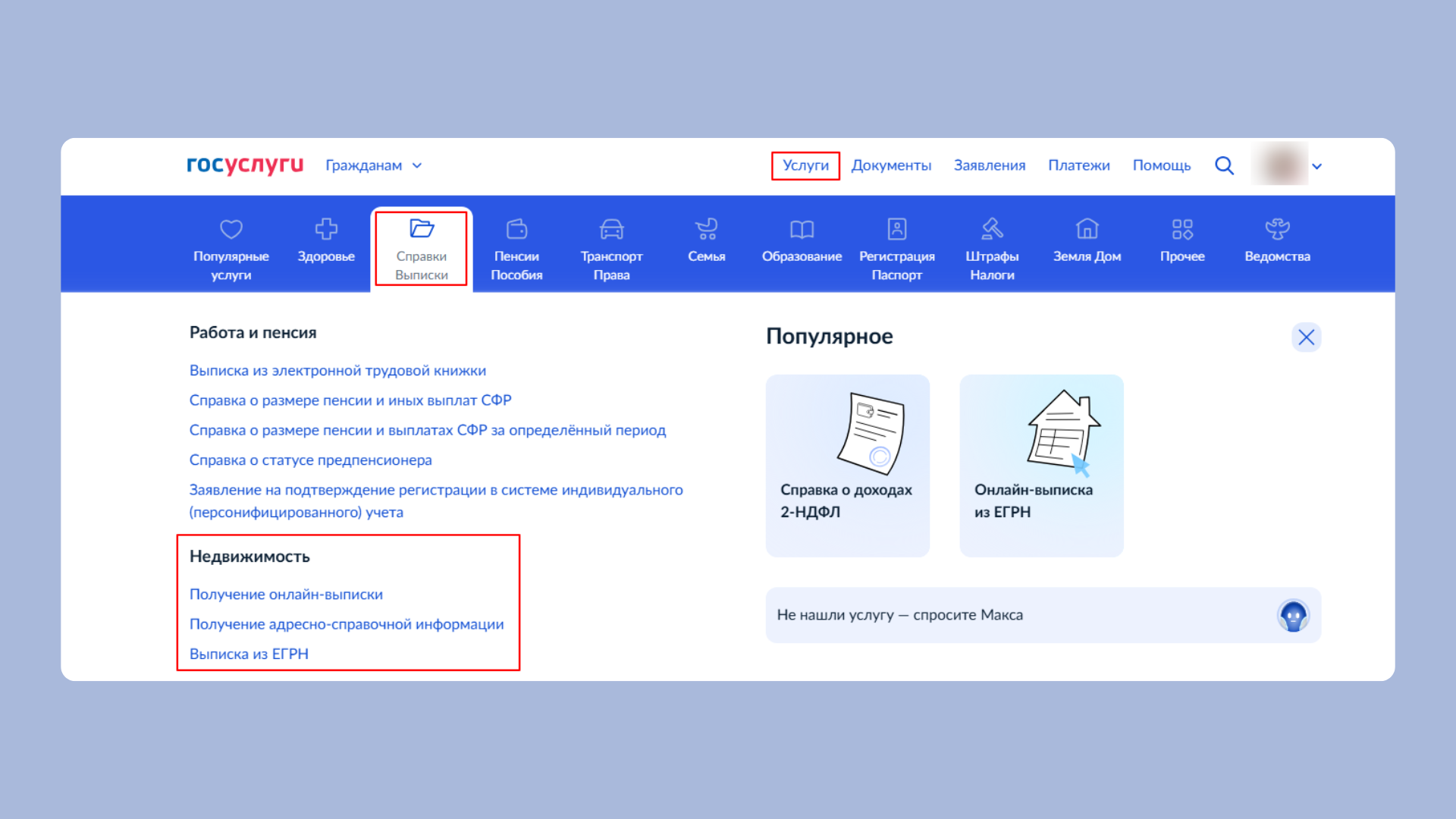
Task: Open the Документы top menu item
Action: tap(891, 165)
